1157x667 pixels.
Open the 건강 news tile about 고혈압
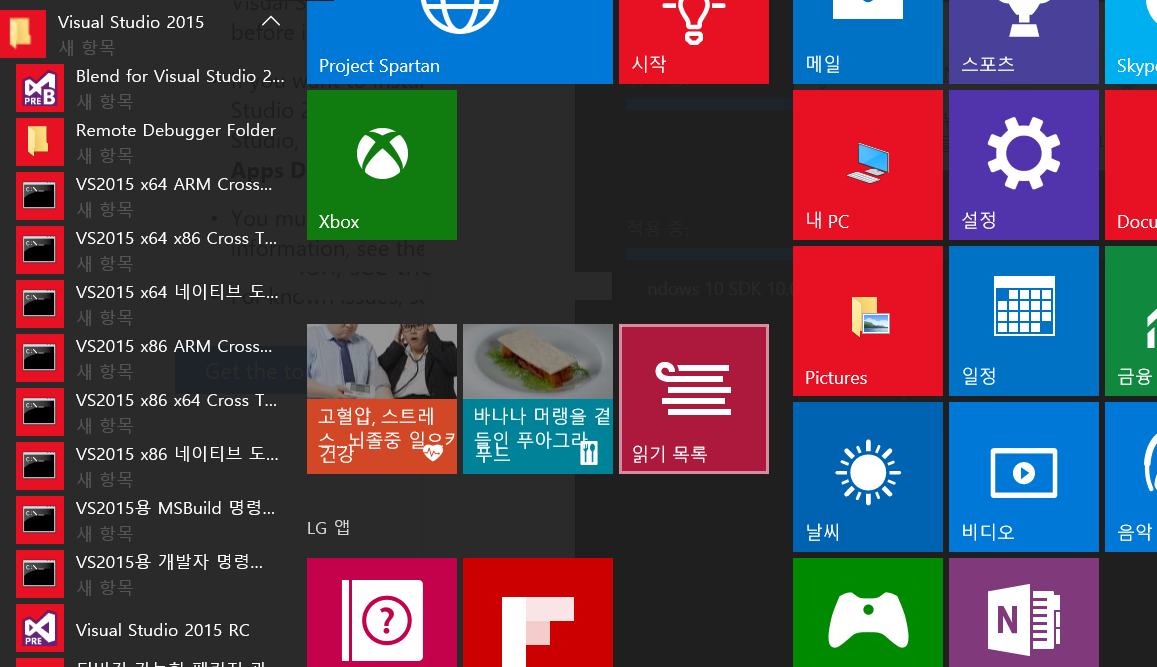click(x=381, y=398)
